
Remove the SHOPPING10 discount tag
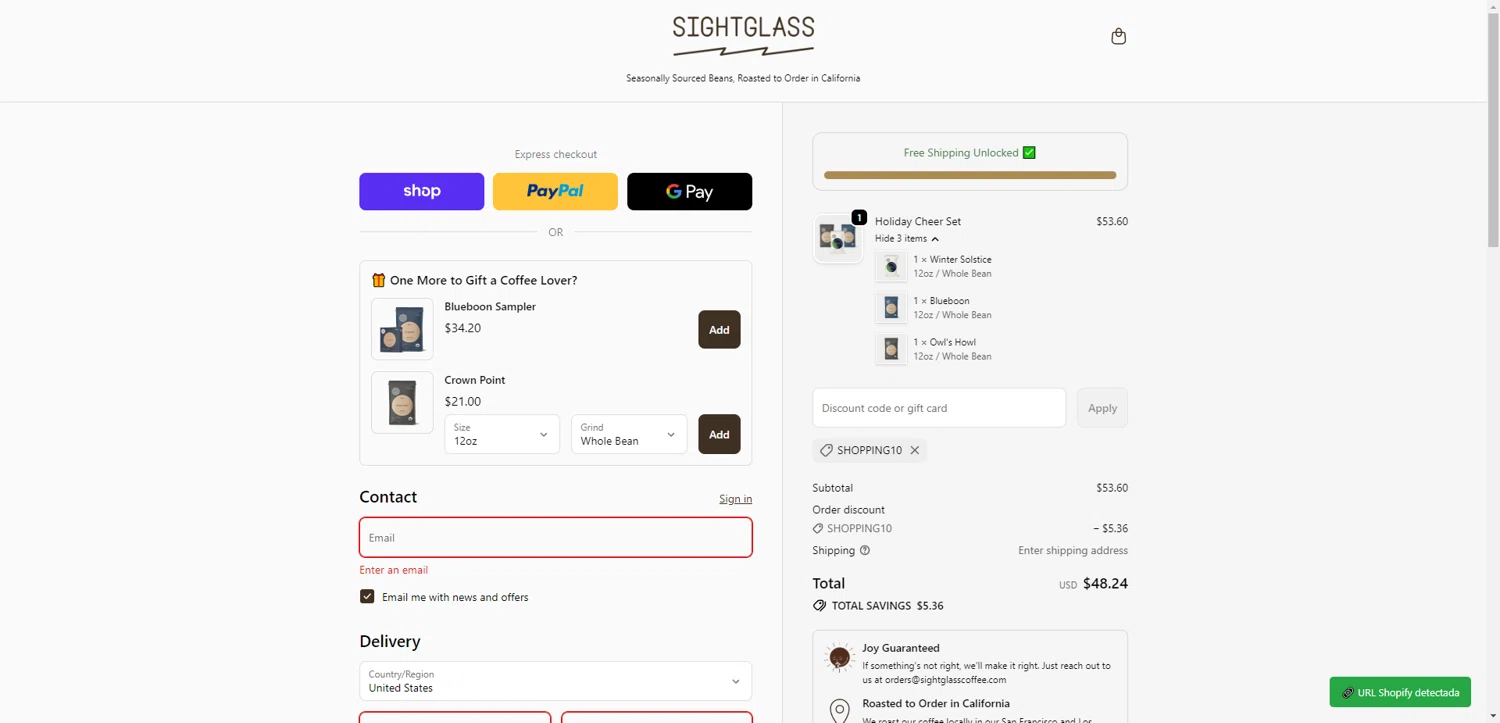tap(914, 450)
